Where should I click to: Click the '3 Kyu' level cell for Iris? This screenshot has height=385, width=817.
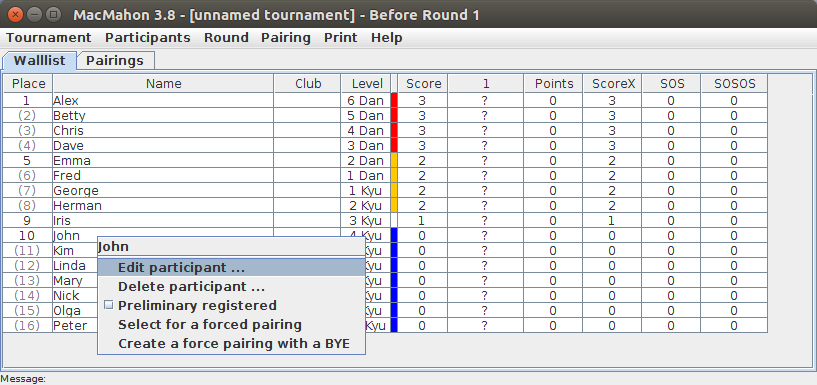[366, 220]
